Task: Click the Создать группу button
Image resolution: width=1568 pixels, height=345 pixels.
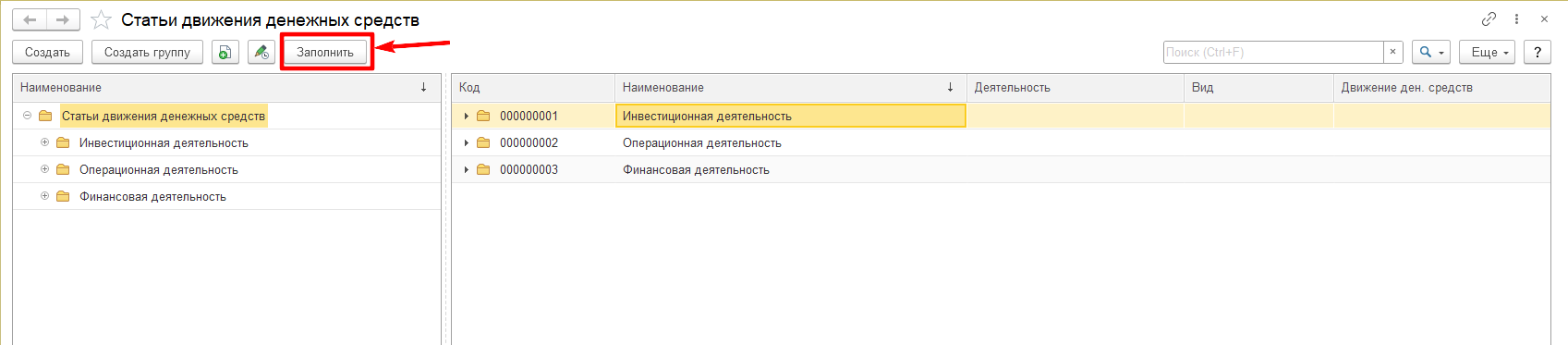Action: pos(147,52)
